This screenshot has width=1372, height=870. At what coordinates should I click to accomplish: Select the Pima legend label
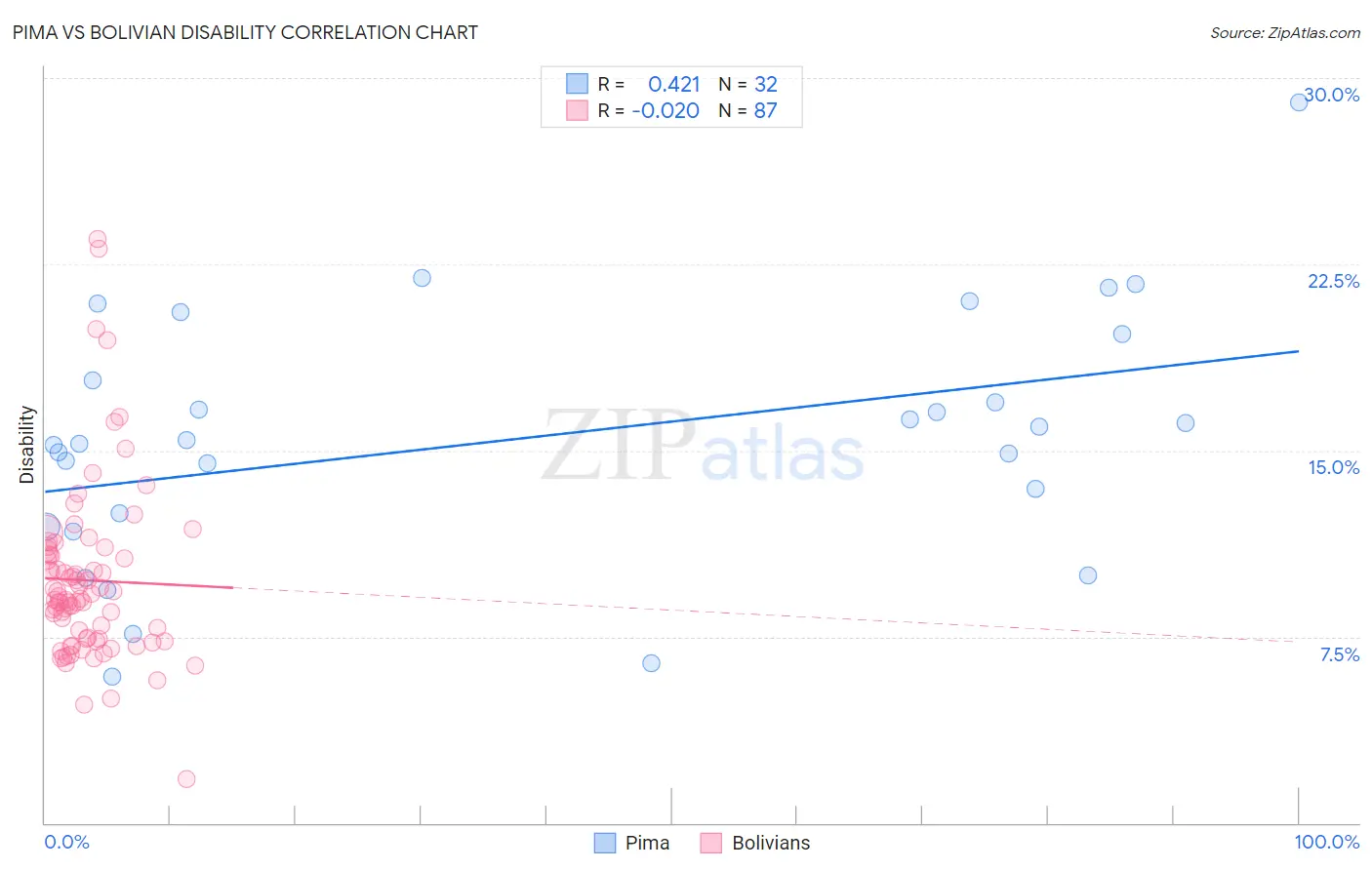[647, 843]
